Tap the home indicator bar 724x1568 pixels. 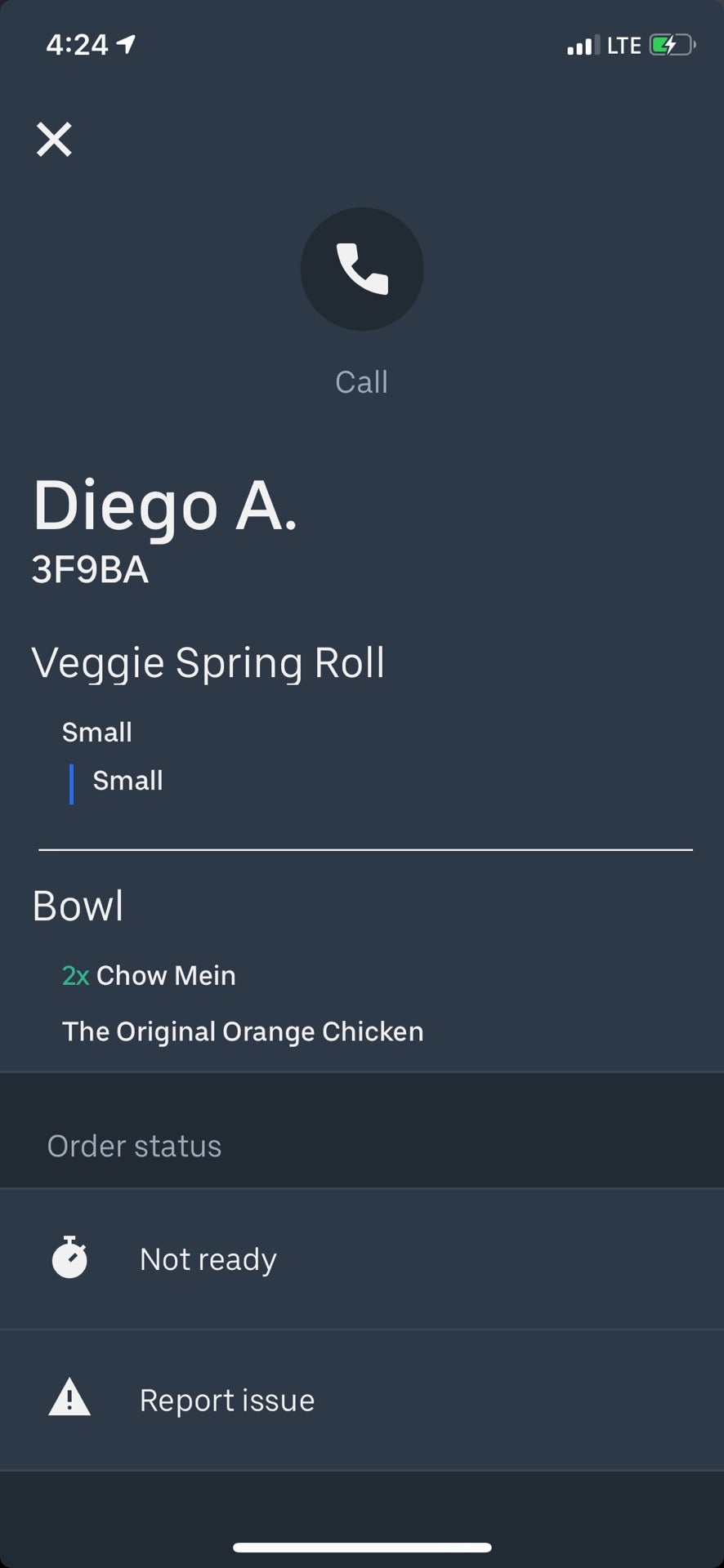pos(362,1547)
